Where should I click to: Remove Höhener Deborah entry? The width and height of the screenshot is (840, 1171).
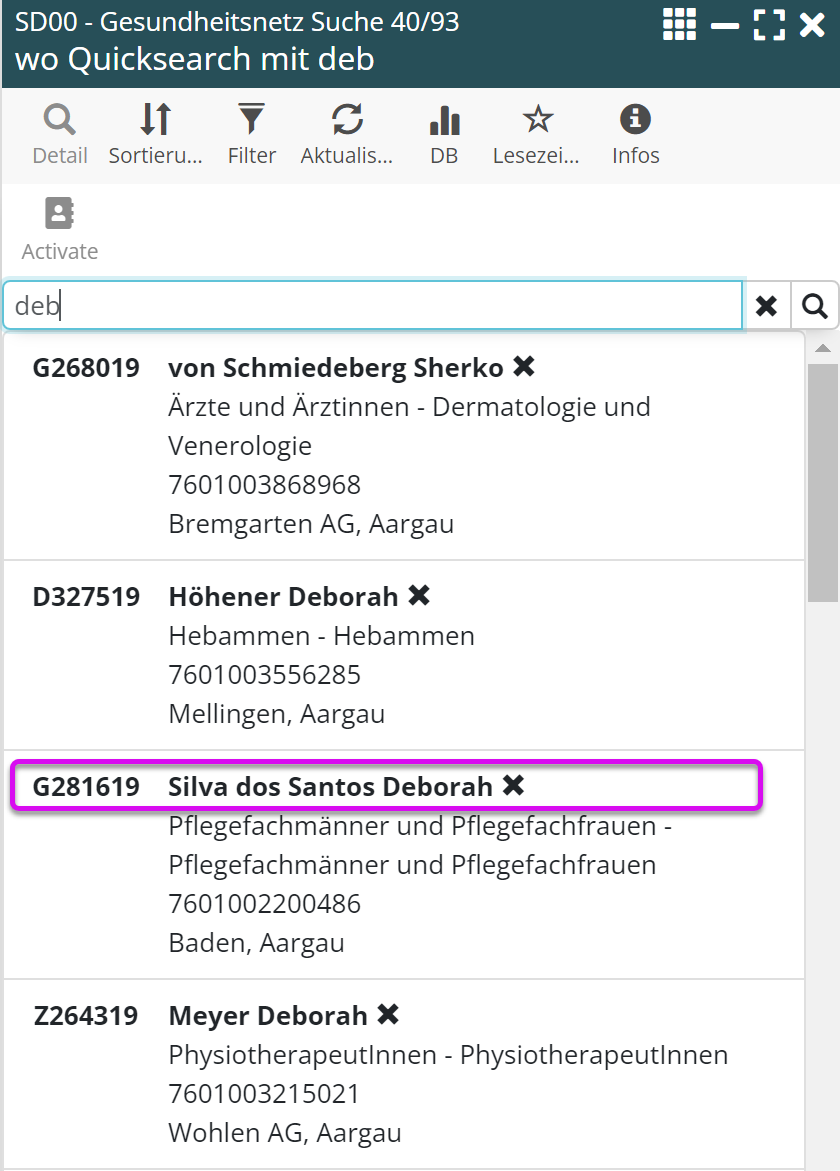[419, 596]
